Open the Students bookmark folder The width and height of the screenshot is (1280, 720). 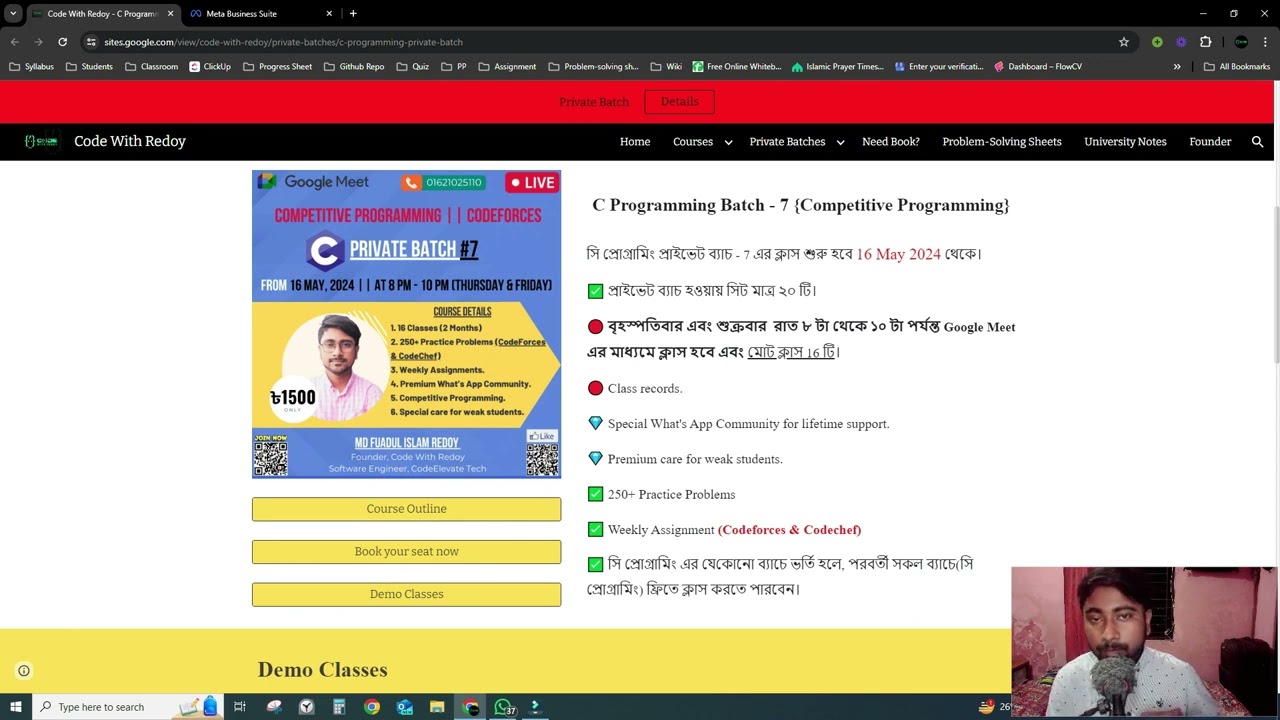coord(89,67)
